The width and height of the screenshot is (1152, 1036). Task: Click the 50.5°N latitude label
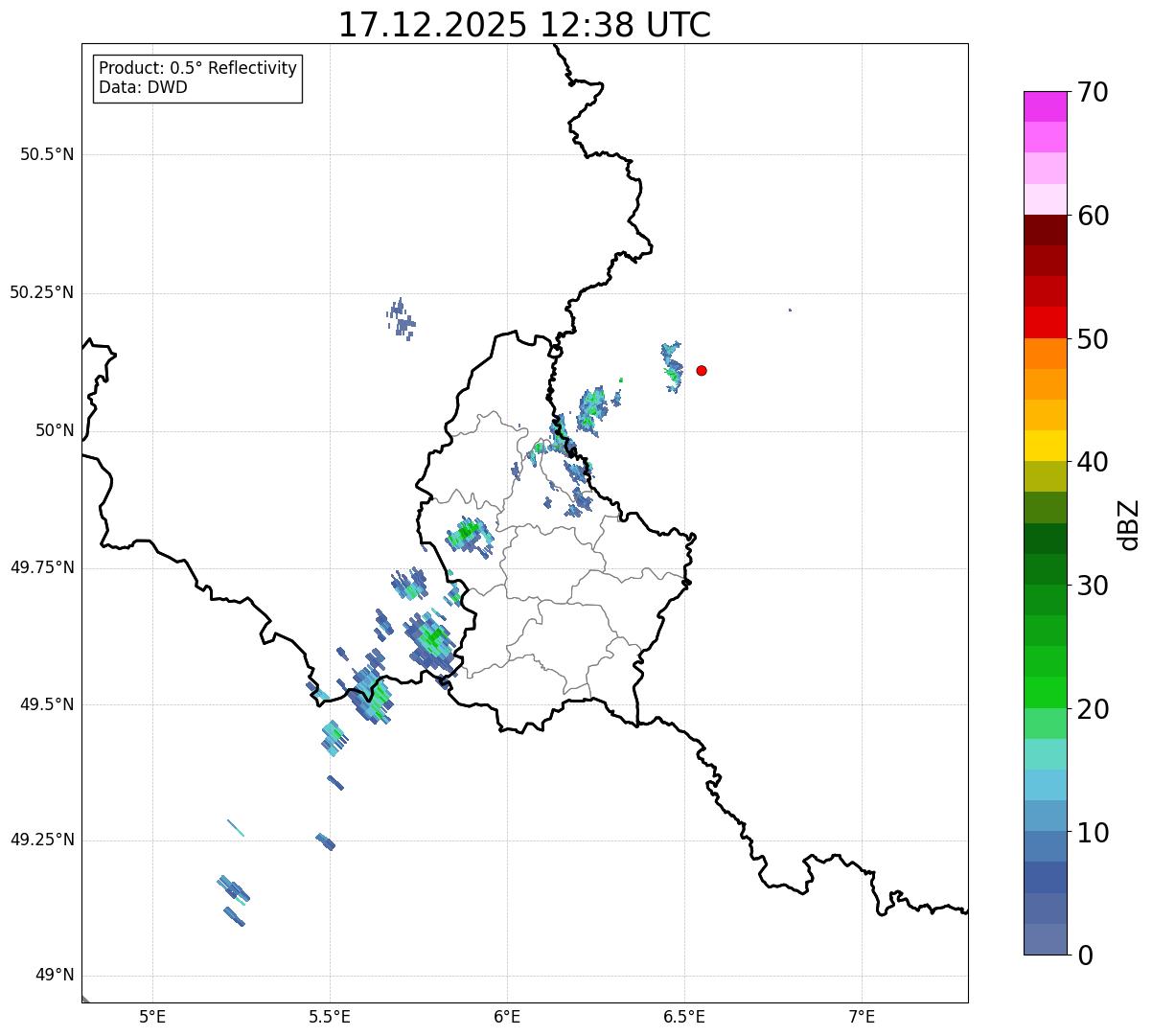(47, 154)
